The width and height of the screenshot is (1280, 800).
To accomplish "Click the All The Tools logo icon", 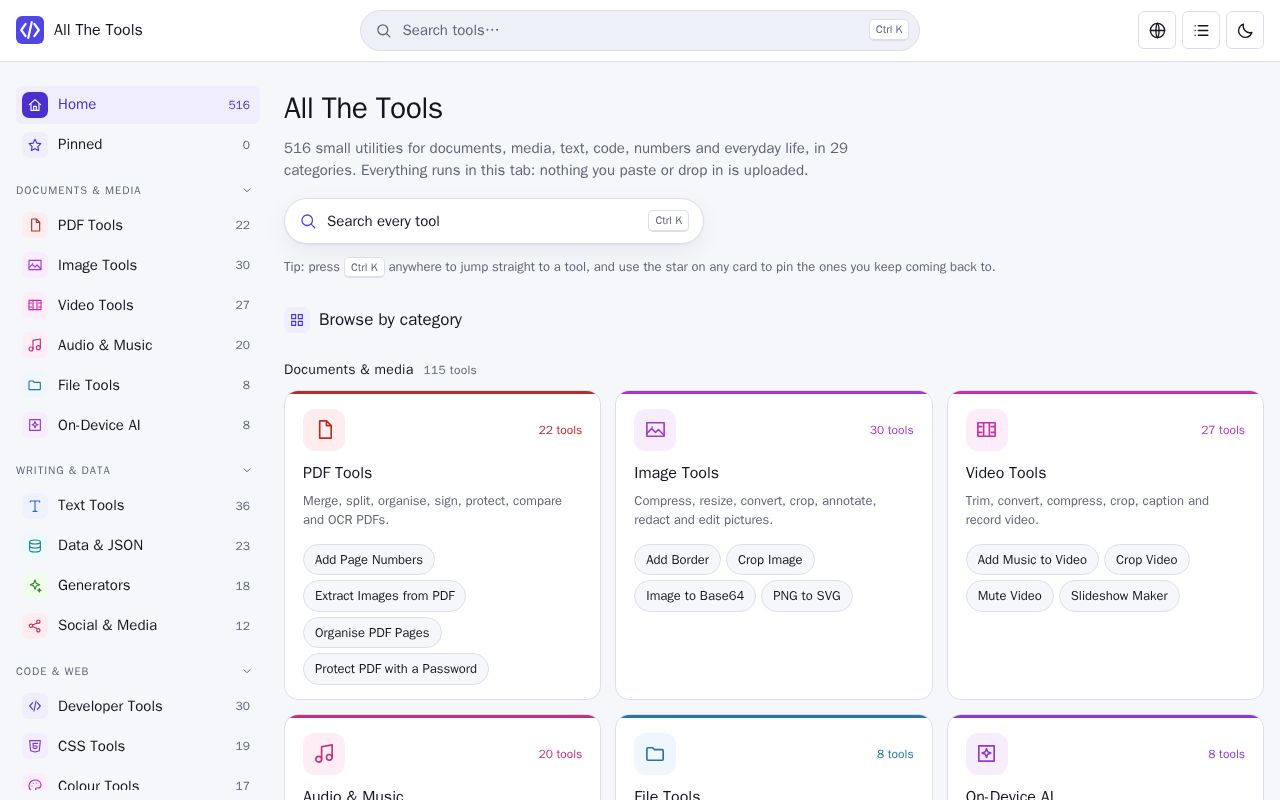I will [x=30, y=30].
